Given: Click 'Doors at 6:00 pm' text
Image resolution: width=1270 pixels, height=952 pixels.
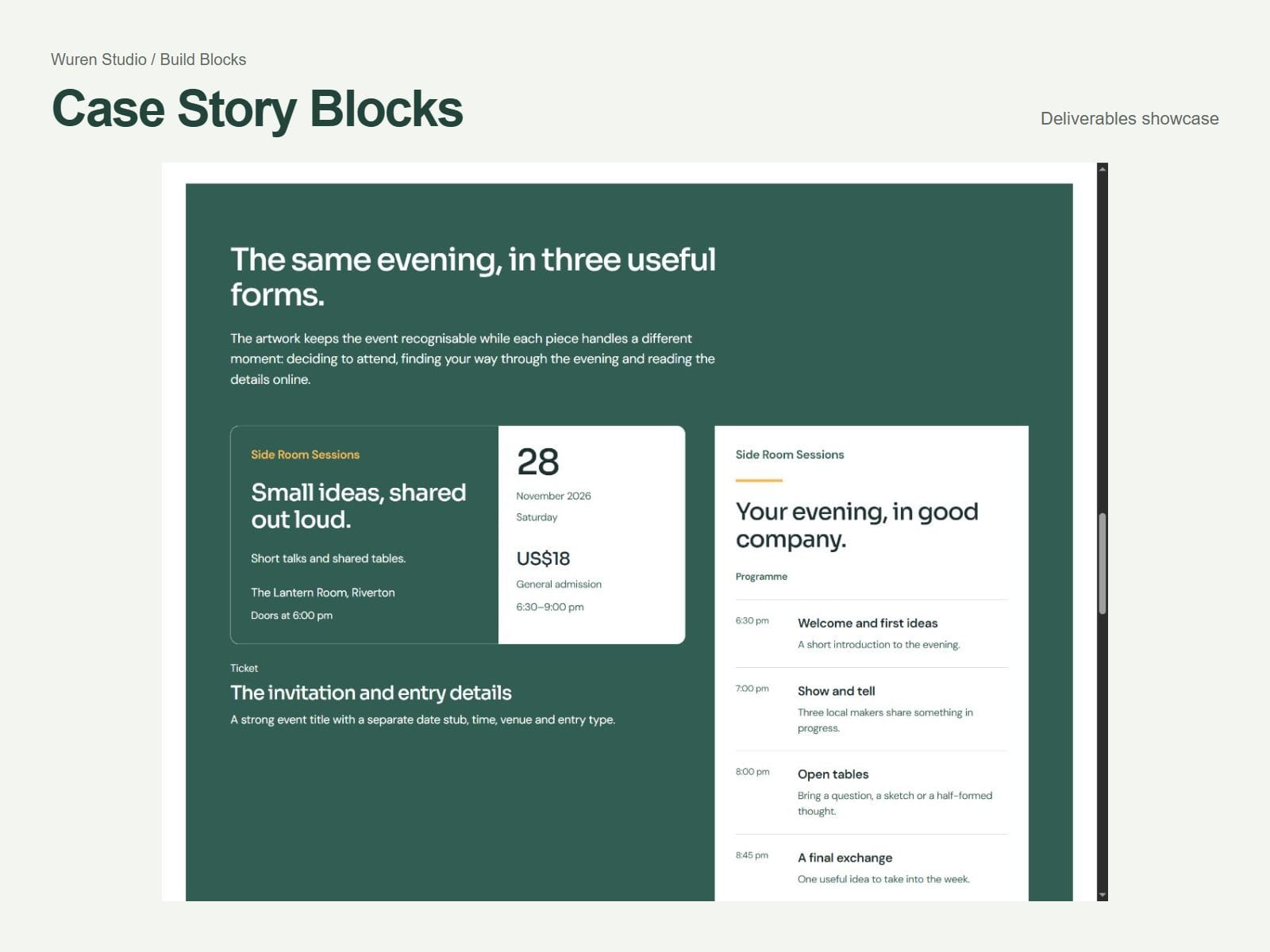Looking at the screenshot, I should 291,616.
